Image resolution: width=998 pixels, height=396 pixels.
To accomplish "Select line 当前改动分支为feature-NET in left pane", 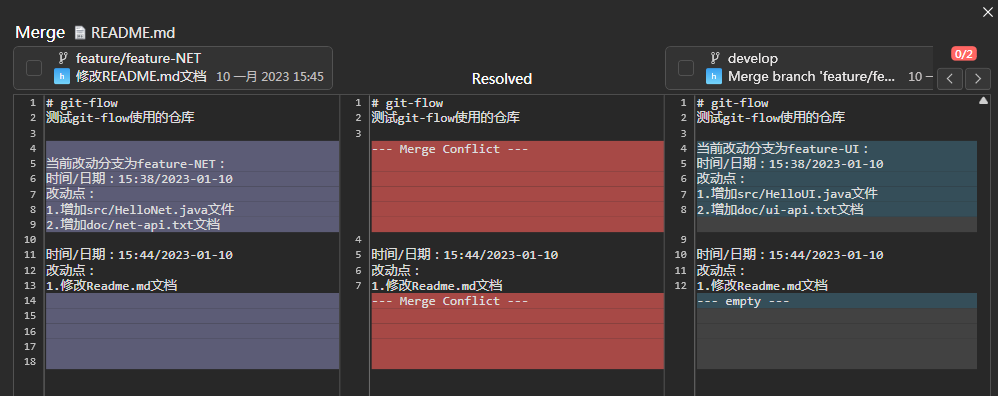I will [x=192, y=164].
